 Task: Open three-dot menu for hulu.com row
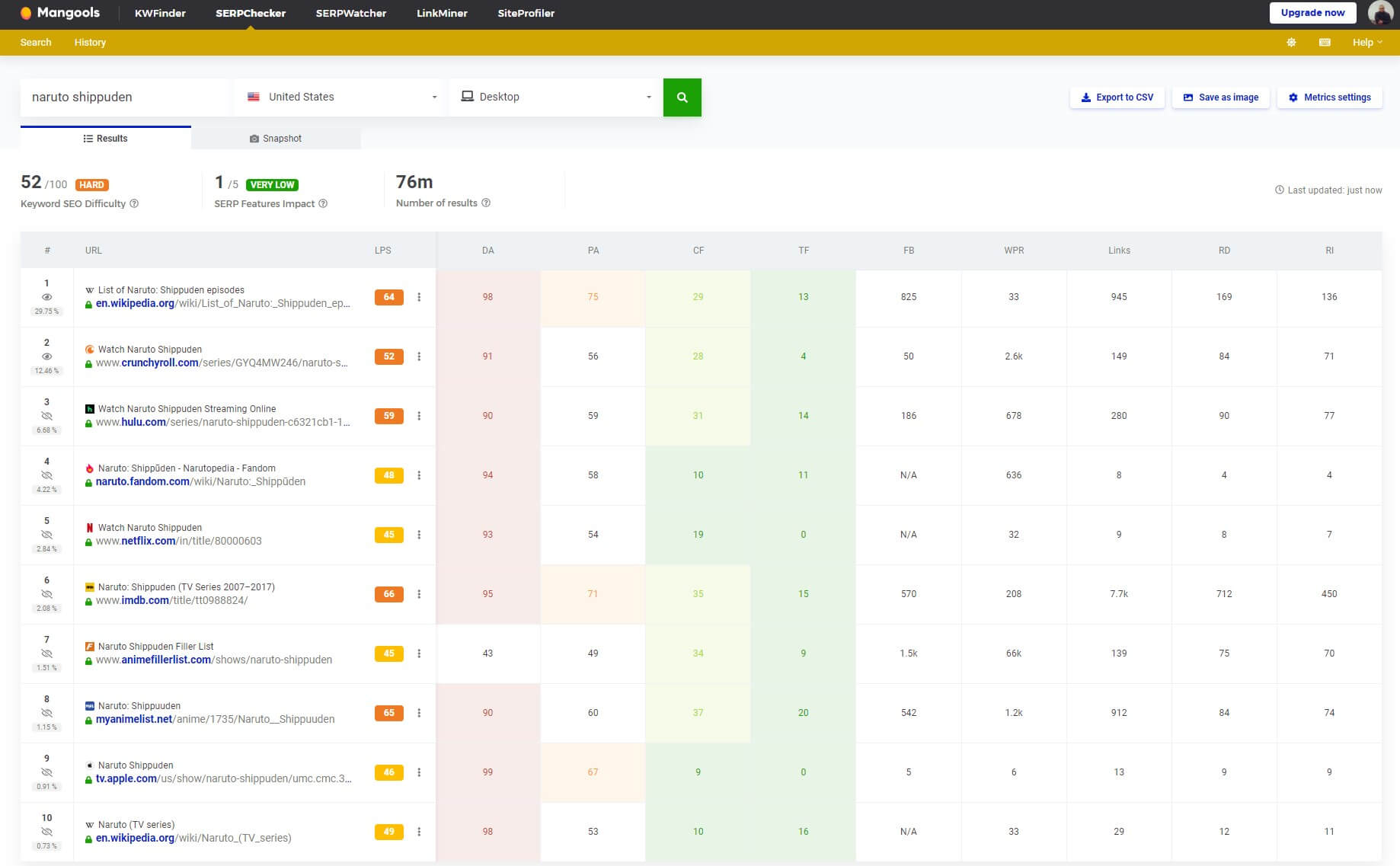coord(419,416)
